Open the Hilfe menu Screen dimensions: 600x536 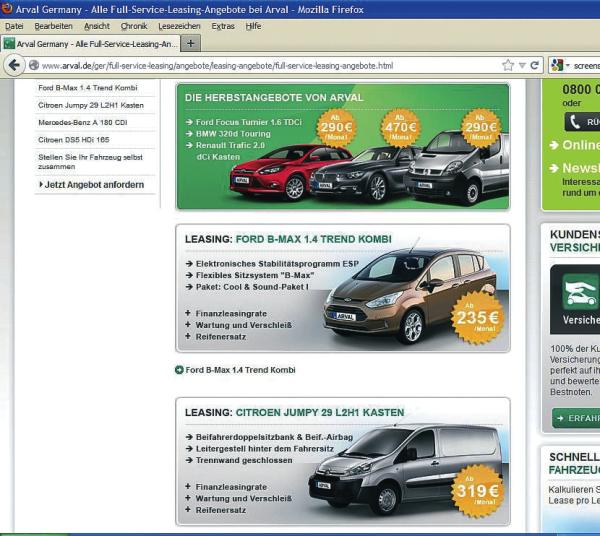tap(253, 26)
